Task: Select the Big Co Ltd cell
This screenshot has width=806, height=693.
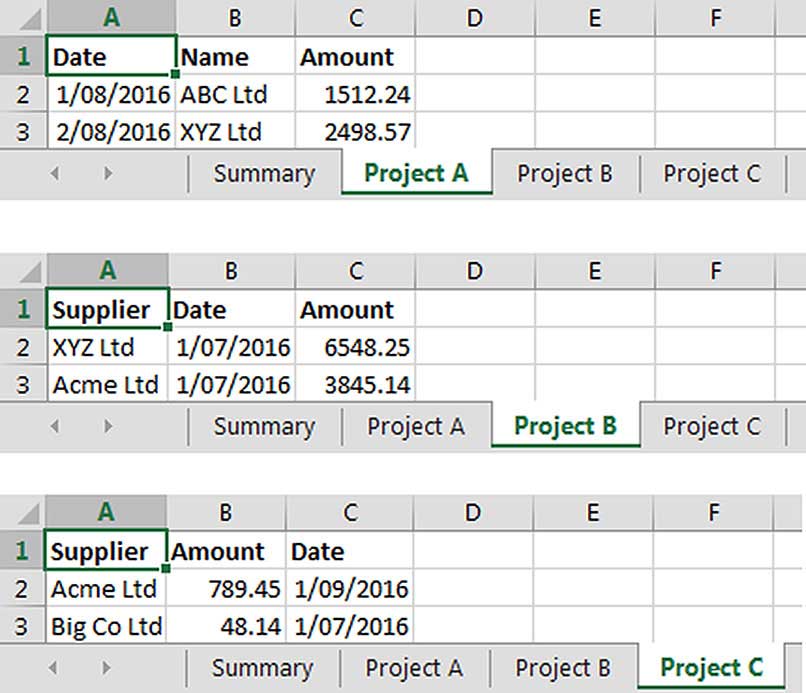Action: (x=106, y=627)
